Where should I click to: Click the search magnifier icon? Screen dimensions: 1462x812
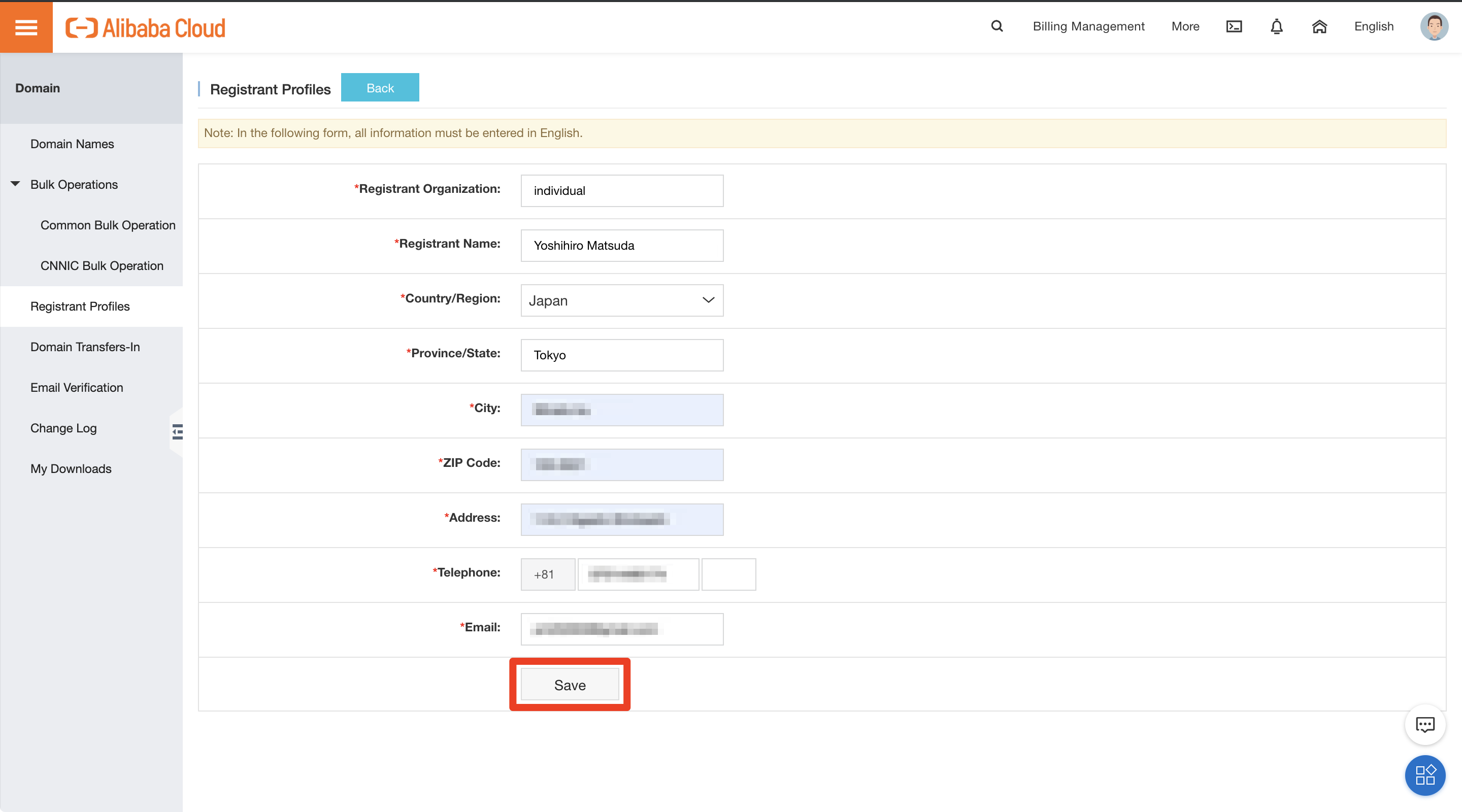click(x=996, y=26)
